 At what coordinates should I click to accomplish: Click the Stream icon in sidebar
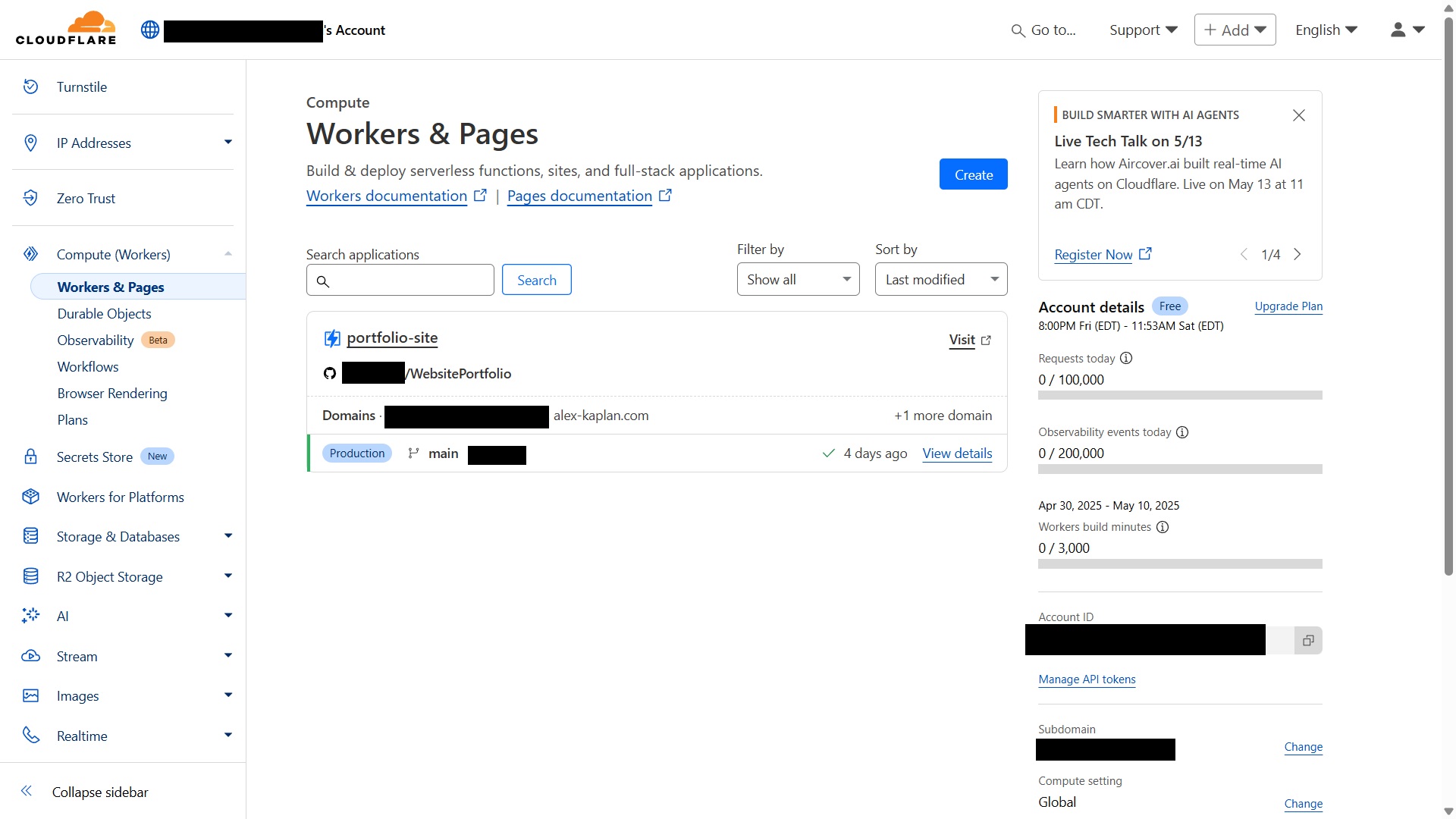30,655
